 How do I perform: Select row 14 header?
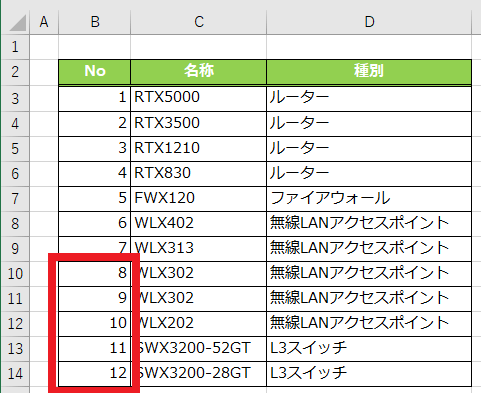(15, 374)
